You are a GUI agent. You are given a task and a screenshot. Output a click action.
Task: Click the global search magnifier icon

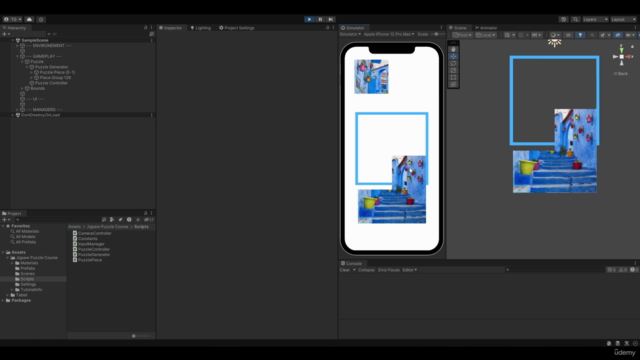(x=576, y=19)
